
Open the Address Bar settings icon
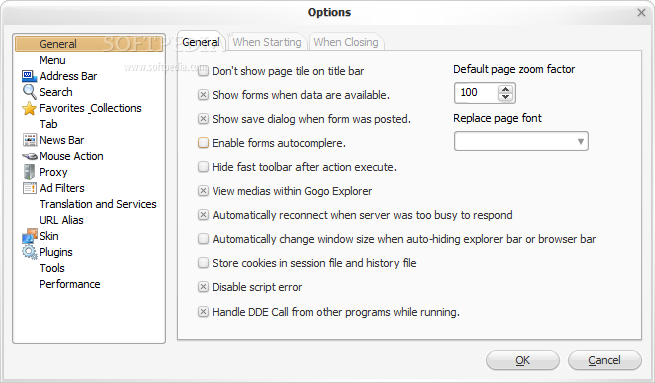click(x=29, y=76)
